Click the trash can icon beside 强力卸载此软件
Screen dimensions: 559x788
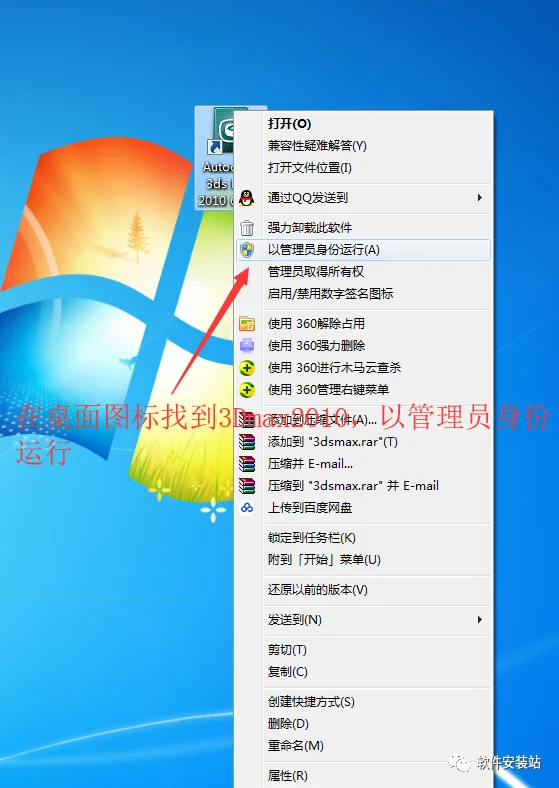(247, 228)
